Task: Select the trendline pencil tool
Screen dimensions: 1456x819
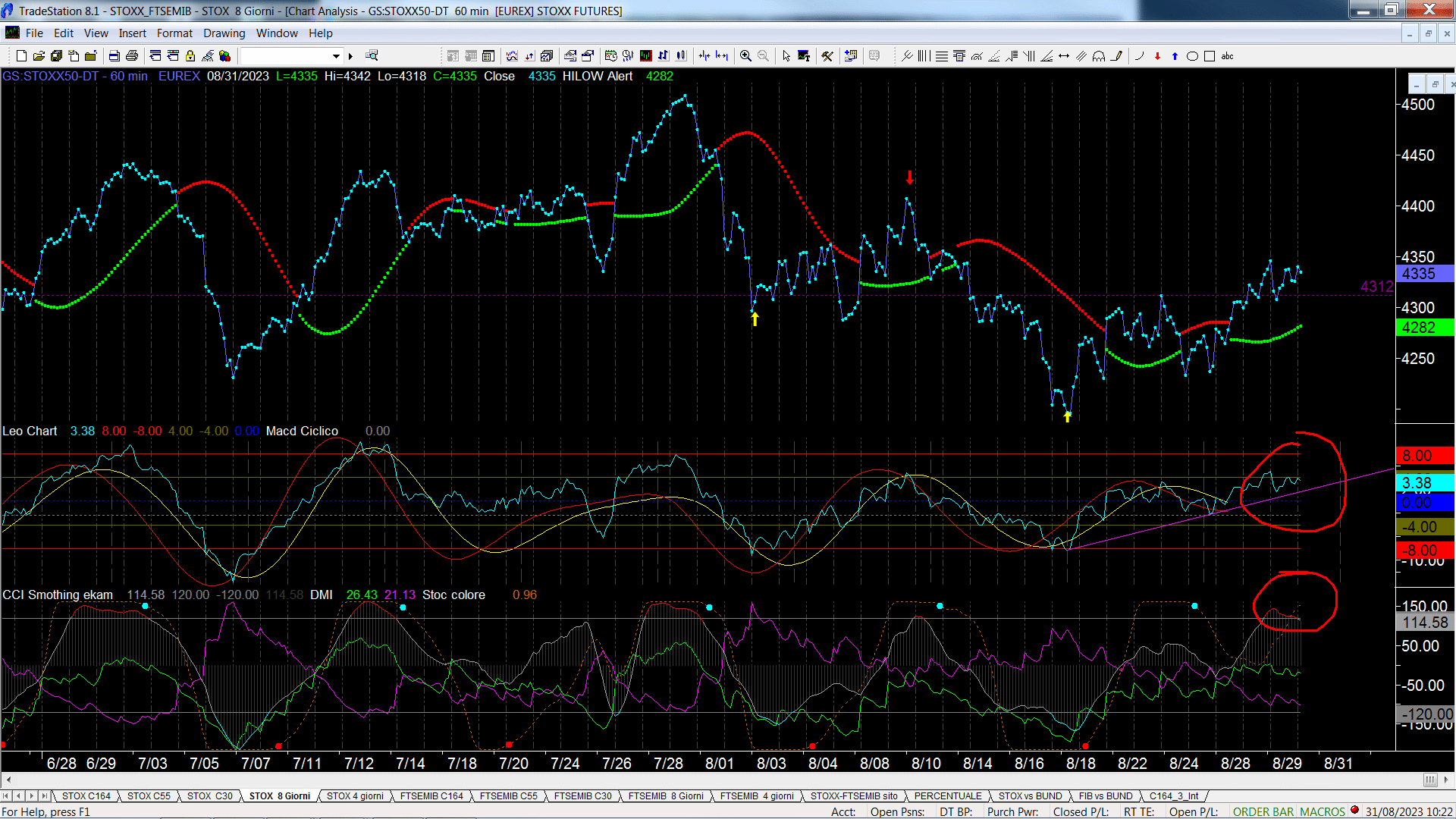Action: tap(1116, 56)
